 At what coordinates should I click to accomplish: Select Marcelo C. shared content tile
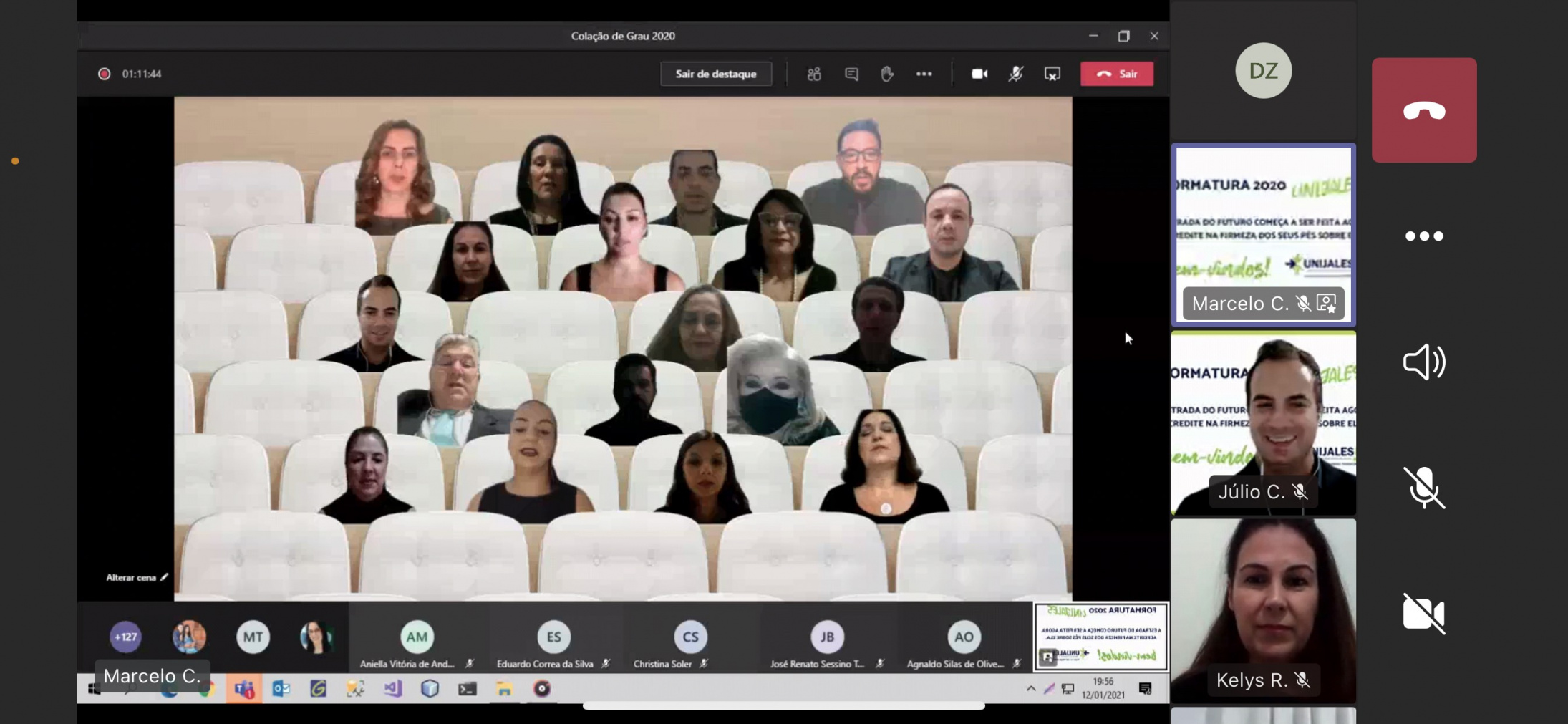pyautogui.click(x=1264, y=235)
